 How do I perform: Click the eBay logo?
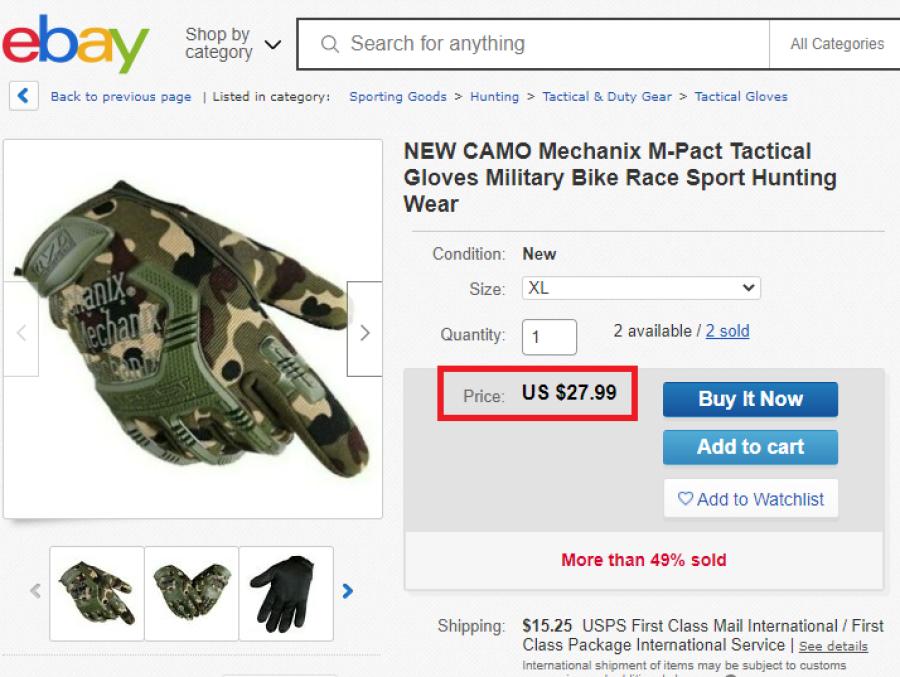click(75, 44)
